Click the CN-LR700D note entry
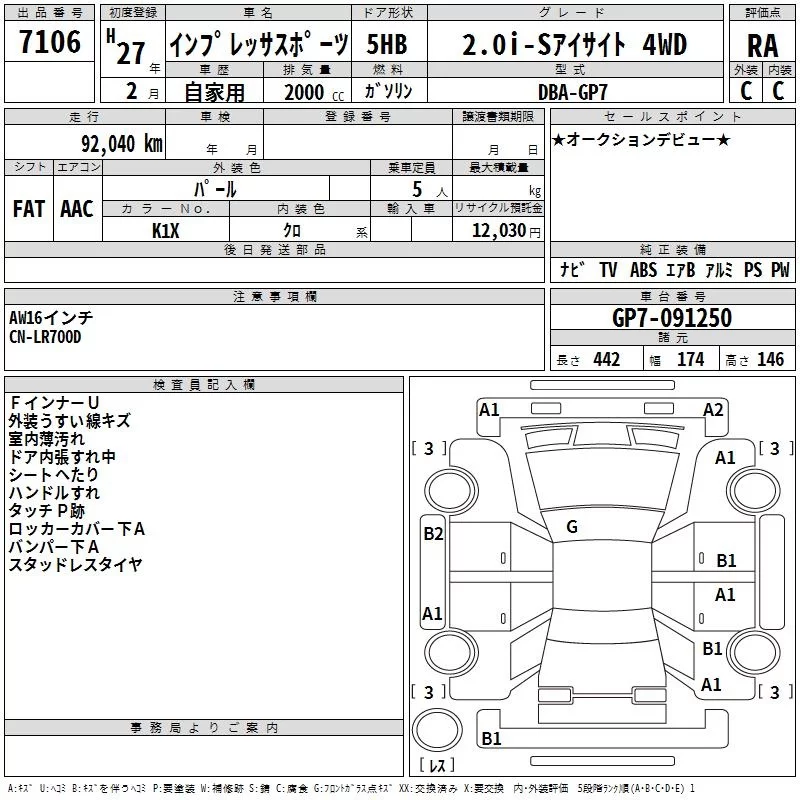 (45, 337)
